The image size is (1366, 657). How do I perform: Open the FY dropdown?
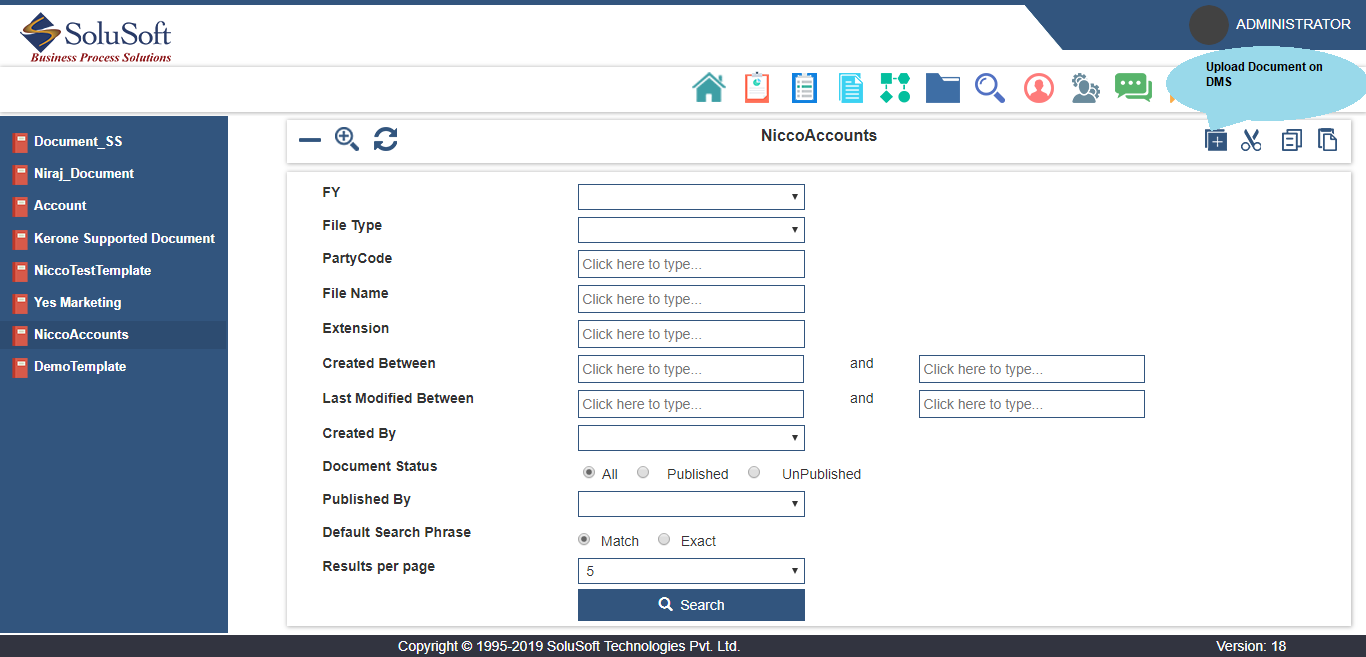pyautogui.click(x=691, y=197)
